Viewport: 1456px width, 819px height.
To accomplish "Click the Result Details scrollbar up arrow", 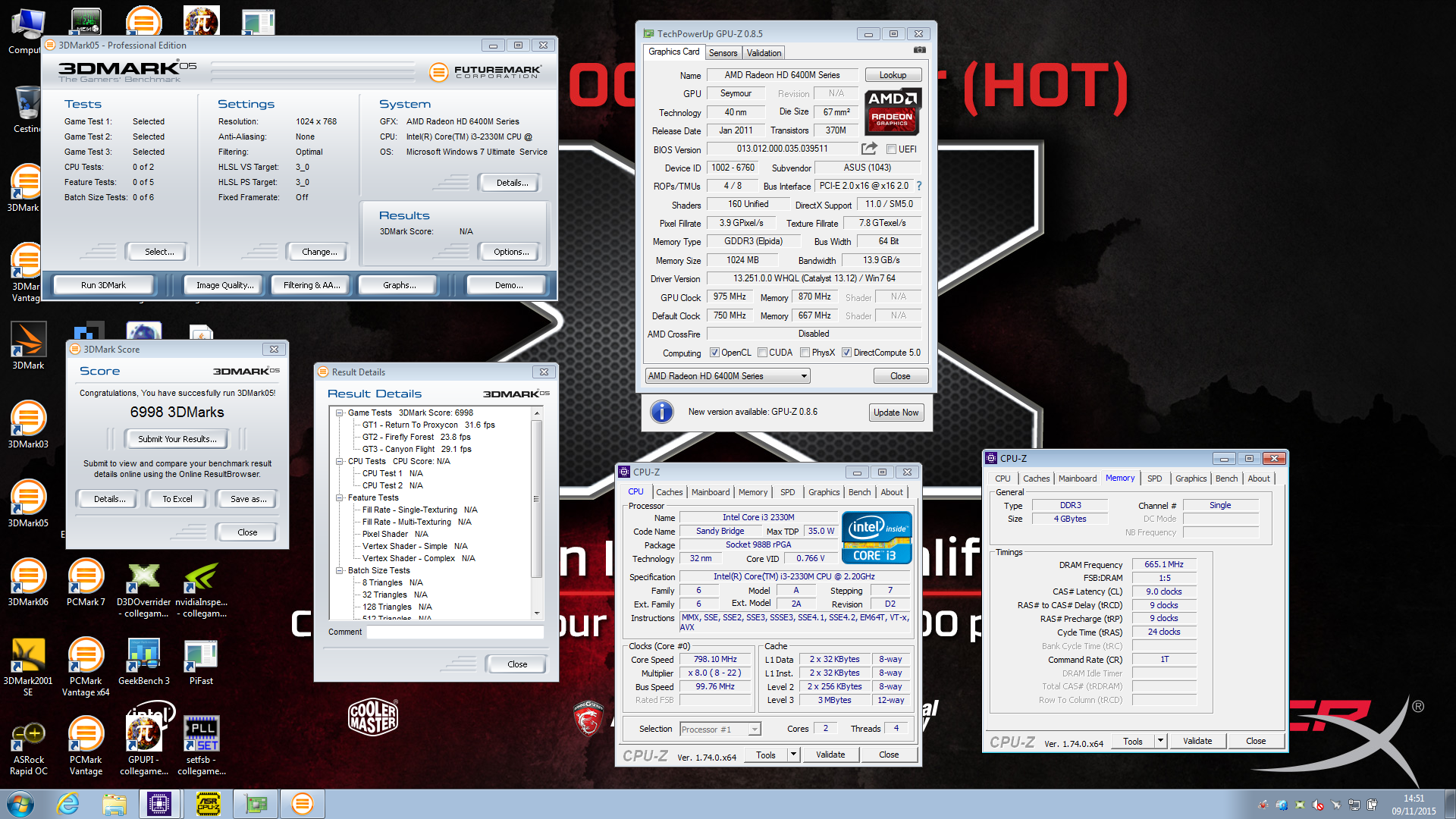I will (537, 413).
